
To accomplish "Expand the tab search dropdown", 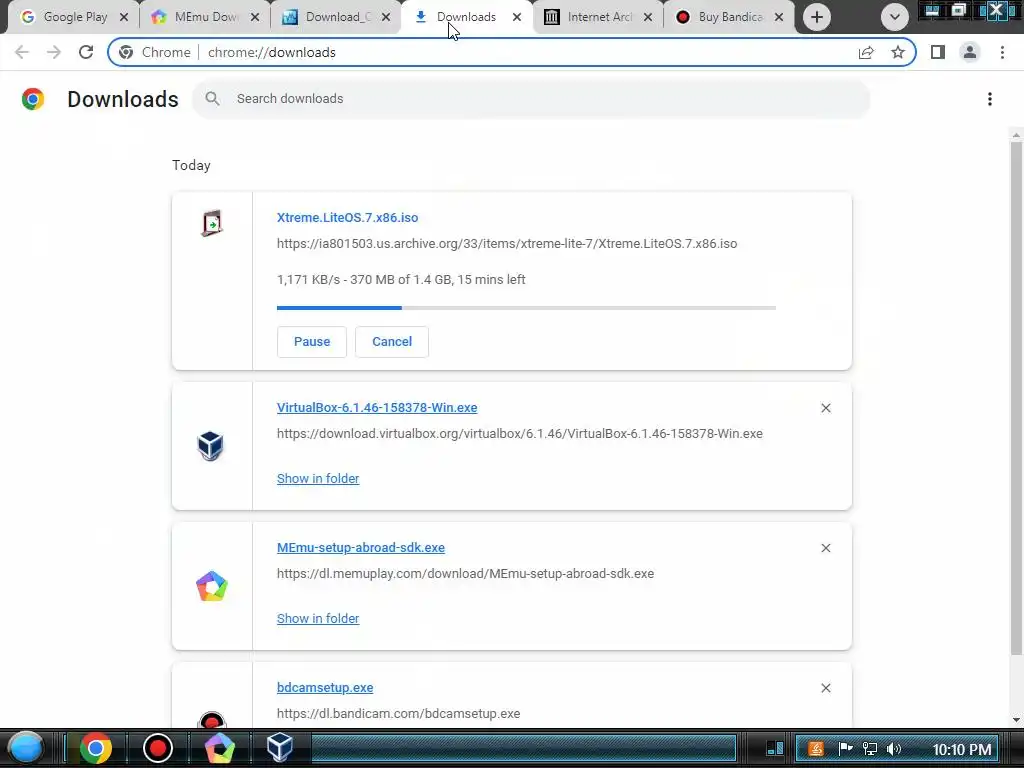I will click(895, 17).
